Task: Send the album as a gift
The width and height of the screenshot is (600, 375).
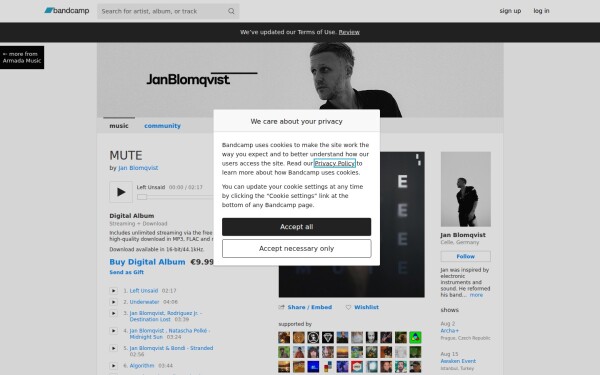Action: point(127,272)
